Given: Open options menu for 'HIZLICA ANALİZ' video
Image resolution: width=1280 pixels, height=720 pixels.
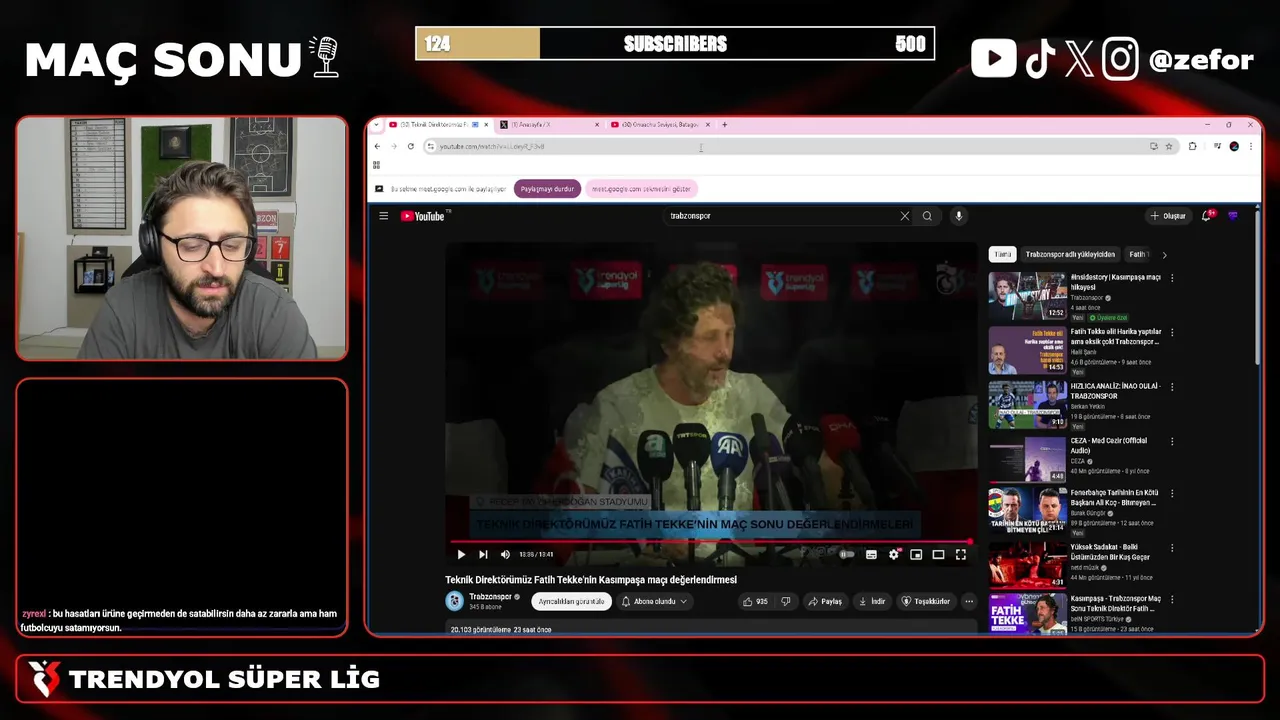Looking at the screenshot, I should coord(1172,386).
